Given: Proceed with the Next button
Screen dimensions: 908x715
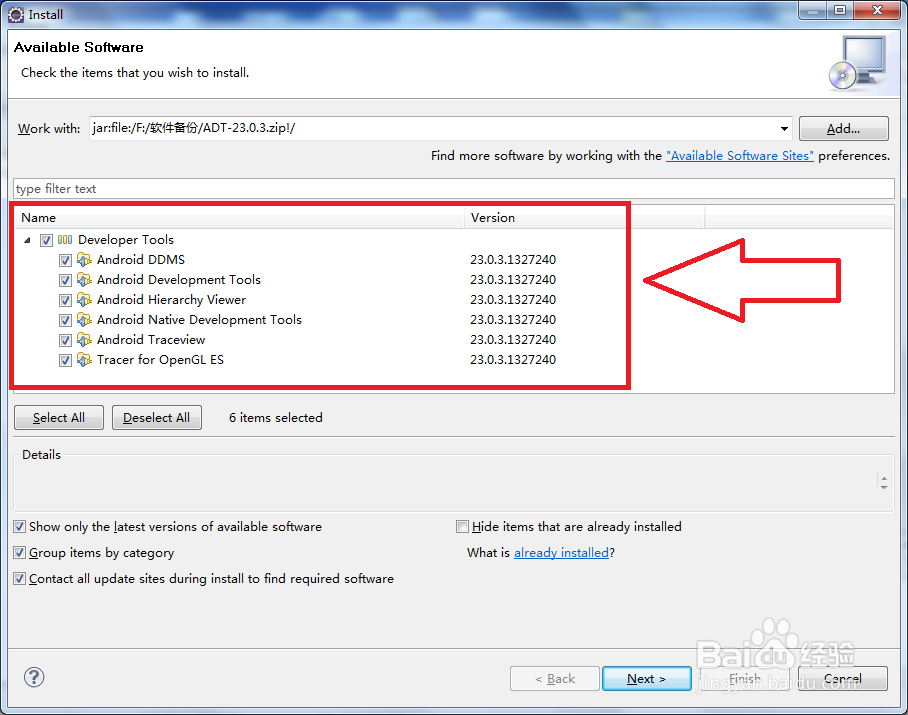Looking at the screenshot, I should coord(647,679).
